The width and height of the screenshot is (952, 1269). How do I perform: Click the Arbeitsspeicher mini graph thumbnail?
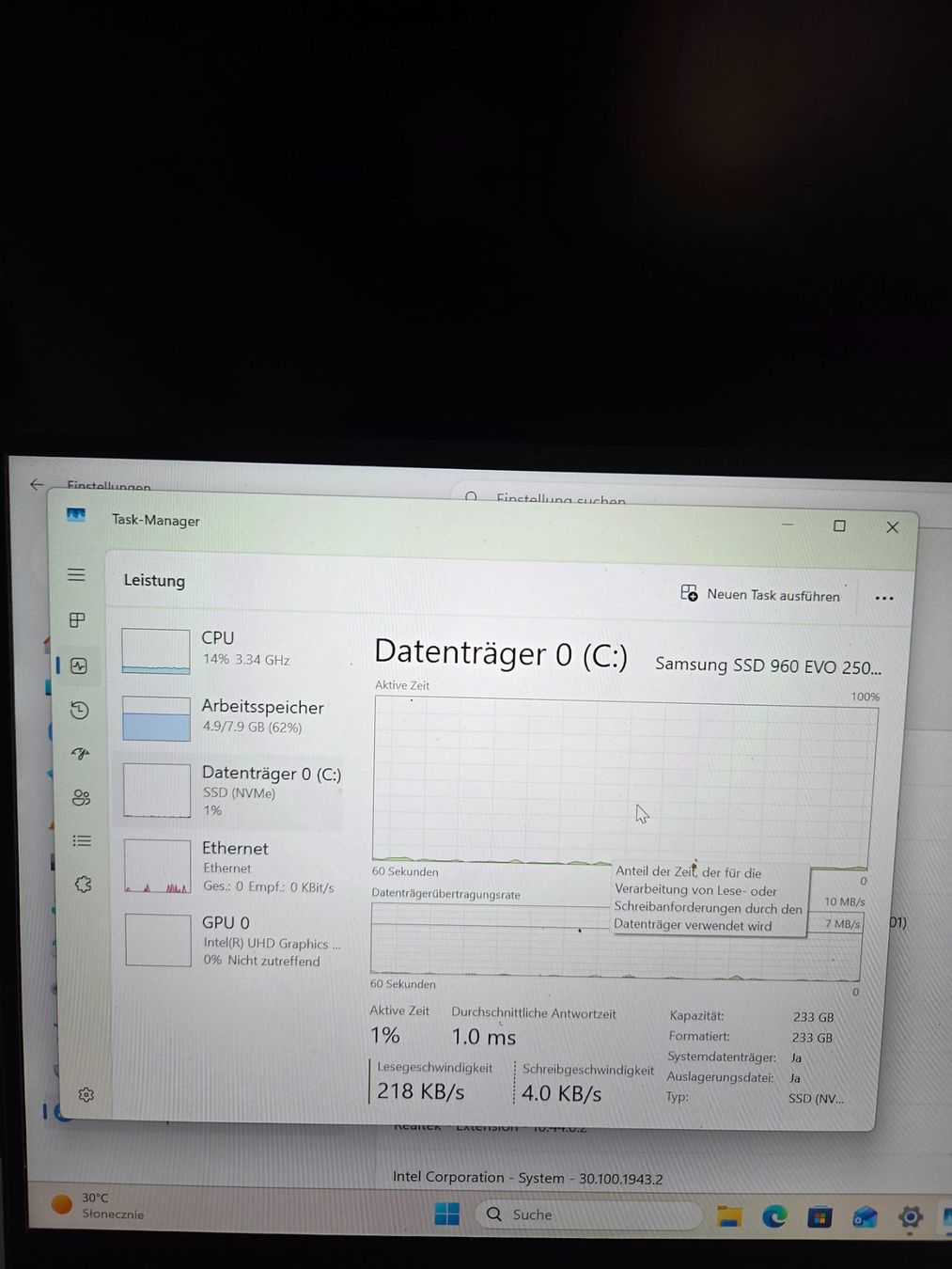[156, 719]
